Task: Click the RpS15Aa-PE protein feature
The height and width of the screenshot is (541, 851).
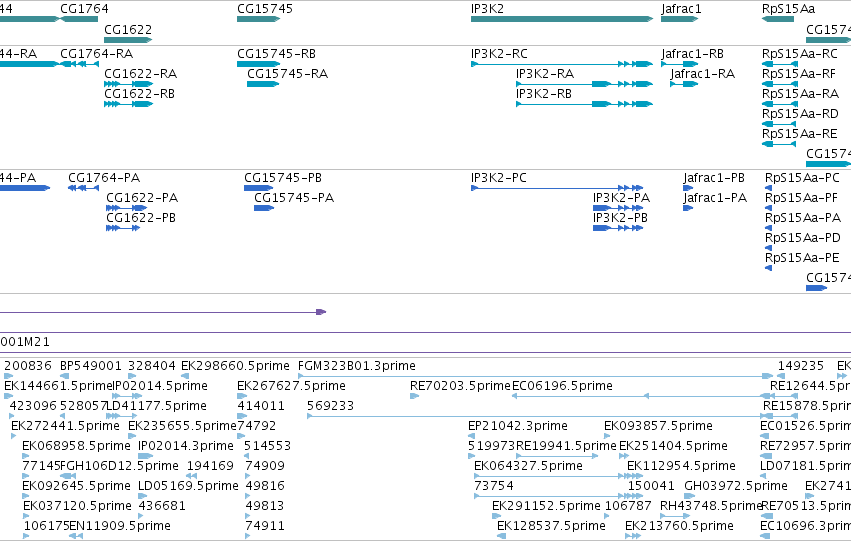Action: click(x=769, y=269)
